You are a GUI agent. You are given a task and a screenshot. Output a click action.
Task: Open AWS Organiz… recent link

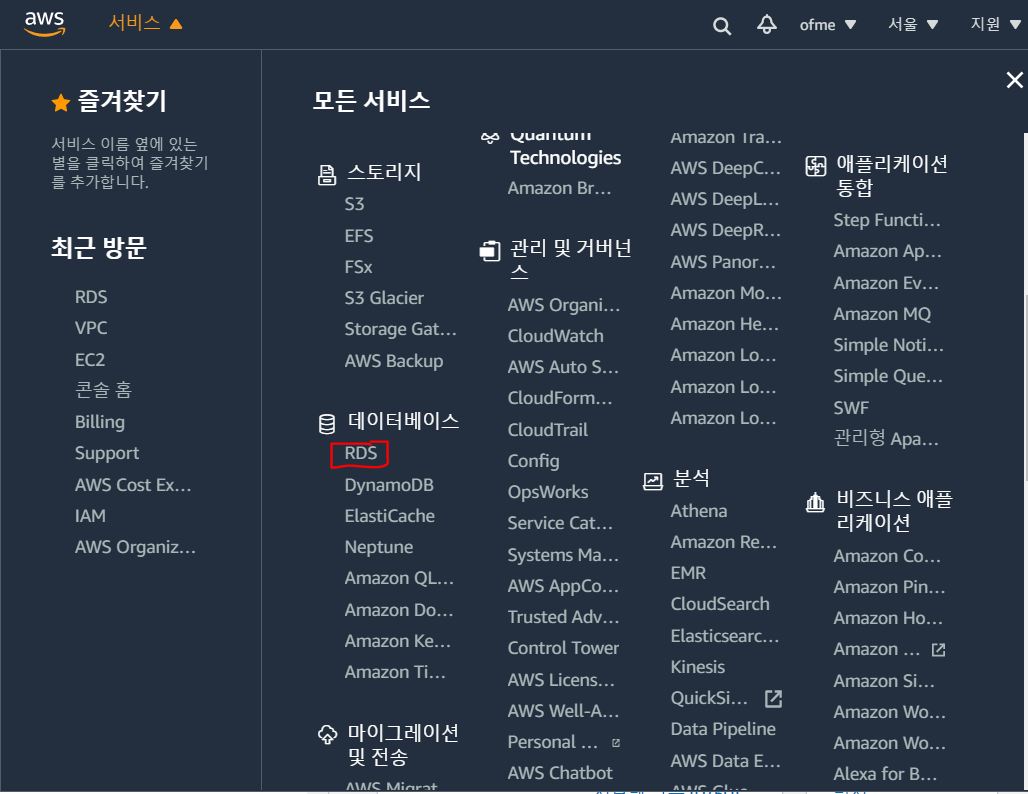(135, 547)
